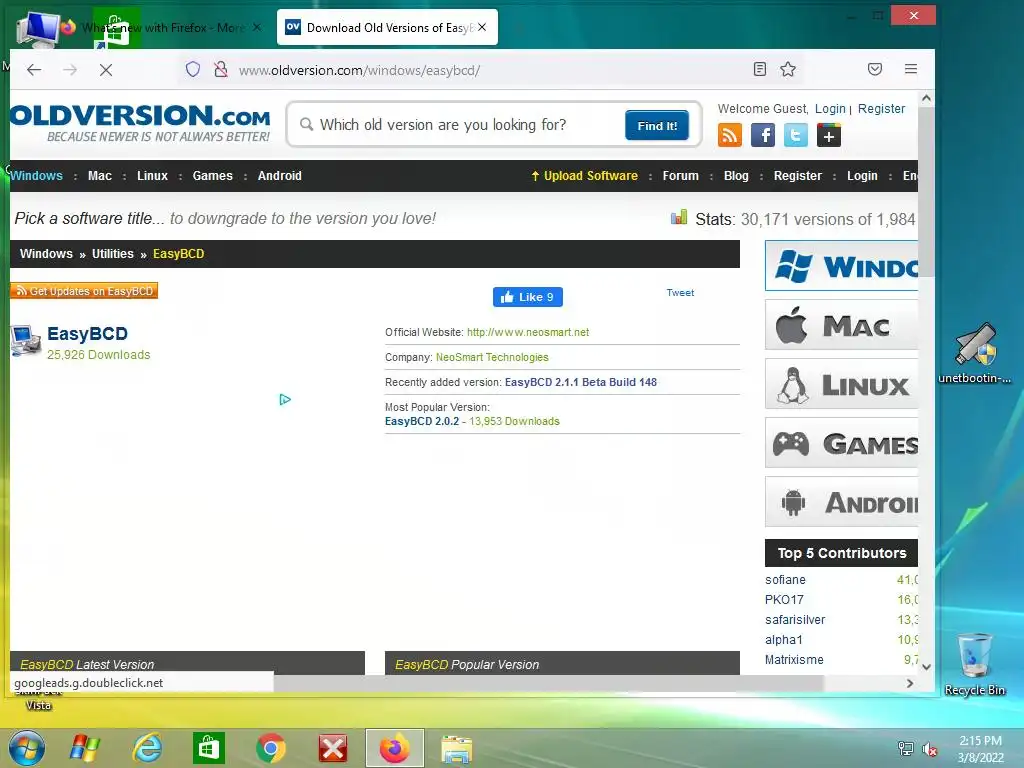Open the Android category tile
Viewport: 1024px width, 768px height.
(841, 502)
